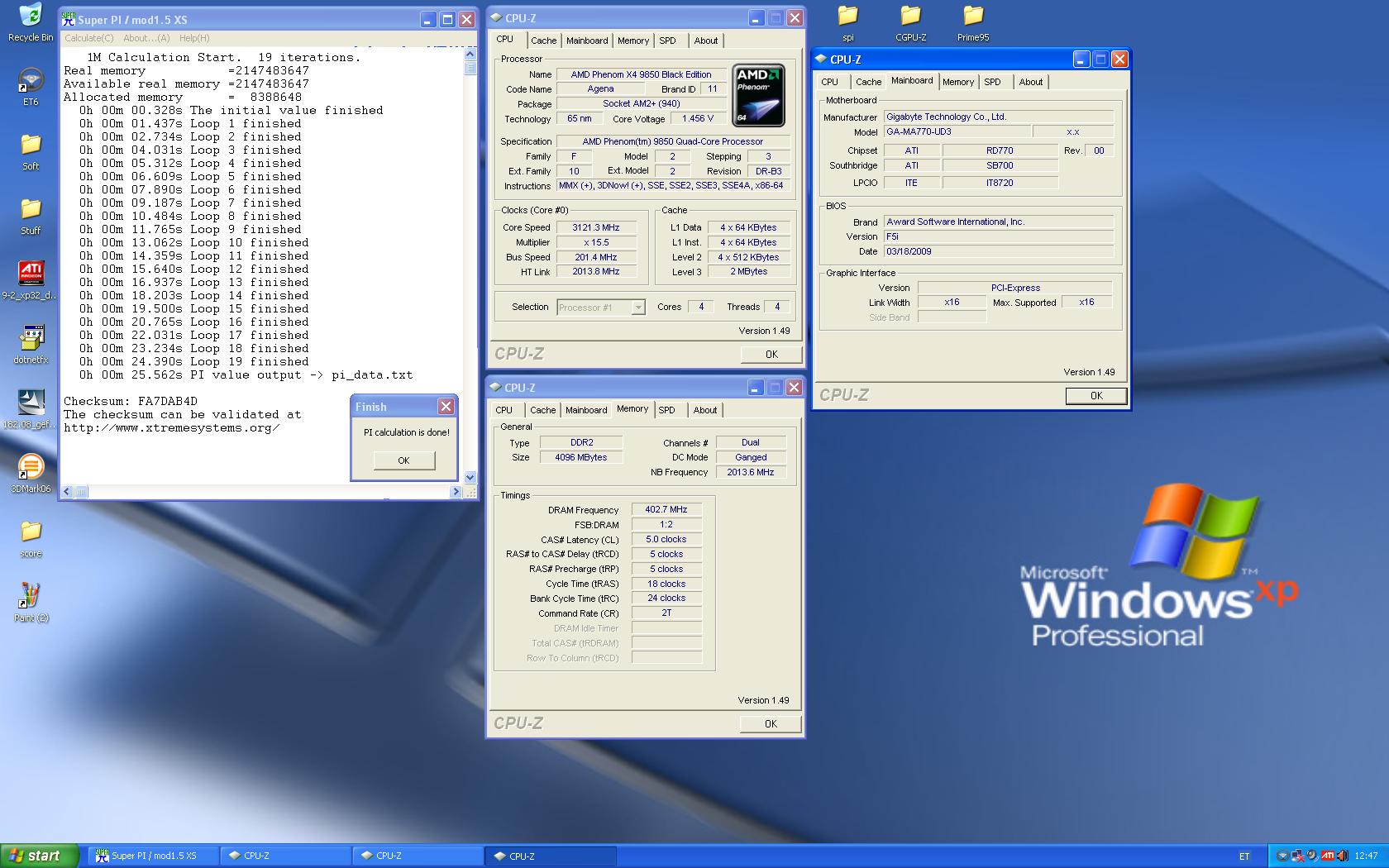Launch the 3DMark06 desktop shortcut
This screenshot has width=1389, height=868.
pyautogui.click(x=31, y=474)
